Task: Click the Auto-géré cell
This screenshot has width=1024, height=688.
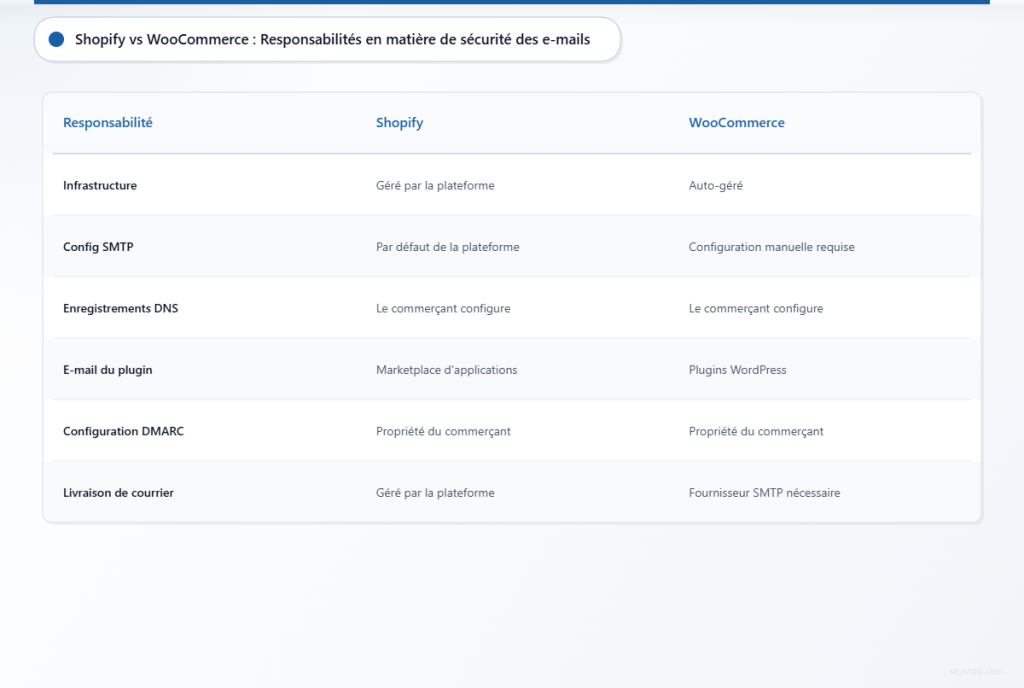Action: [716, 185]
